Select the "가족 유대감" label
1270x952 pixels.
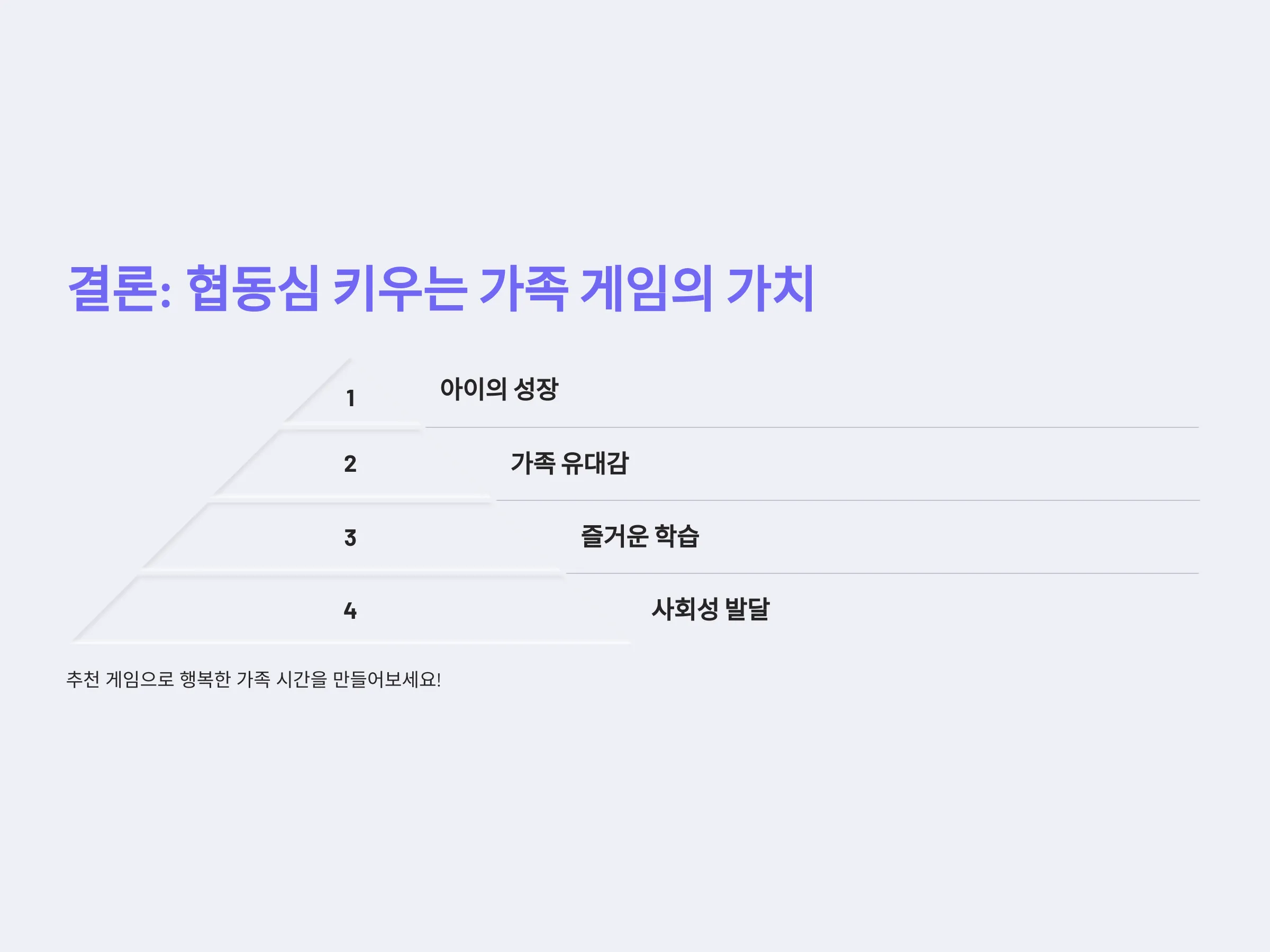coord(569,463)
